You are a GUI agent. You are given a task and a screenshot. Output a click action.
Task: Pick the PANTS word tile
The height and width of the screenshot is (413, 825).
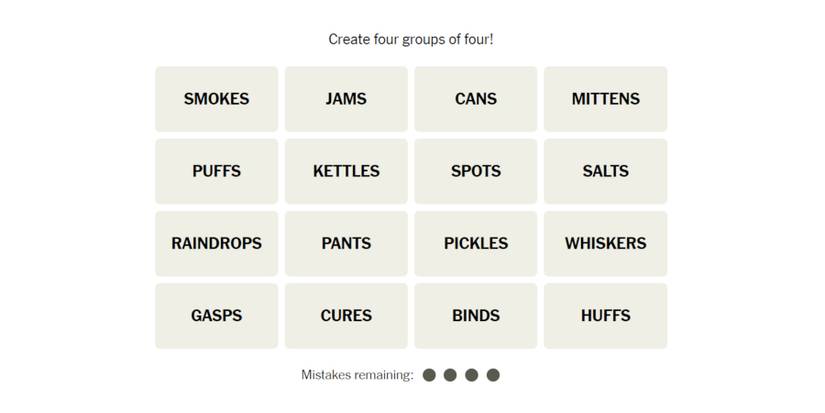tap(346, 243)
